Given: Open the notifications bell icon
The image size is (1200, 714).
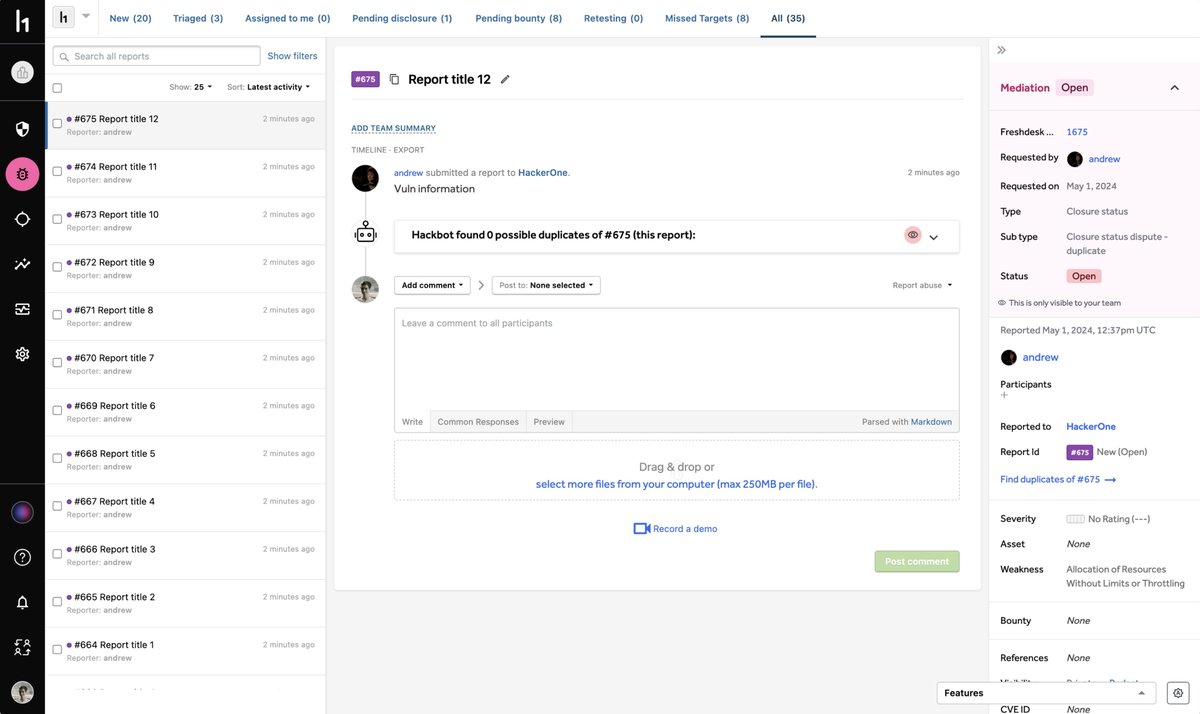Looking at the screenshot, I should (22, 602).
